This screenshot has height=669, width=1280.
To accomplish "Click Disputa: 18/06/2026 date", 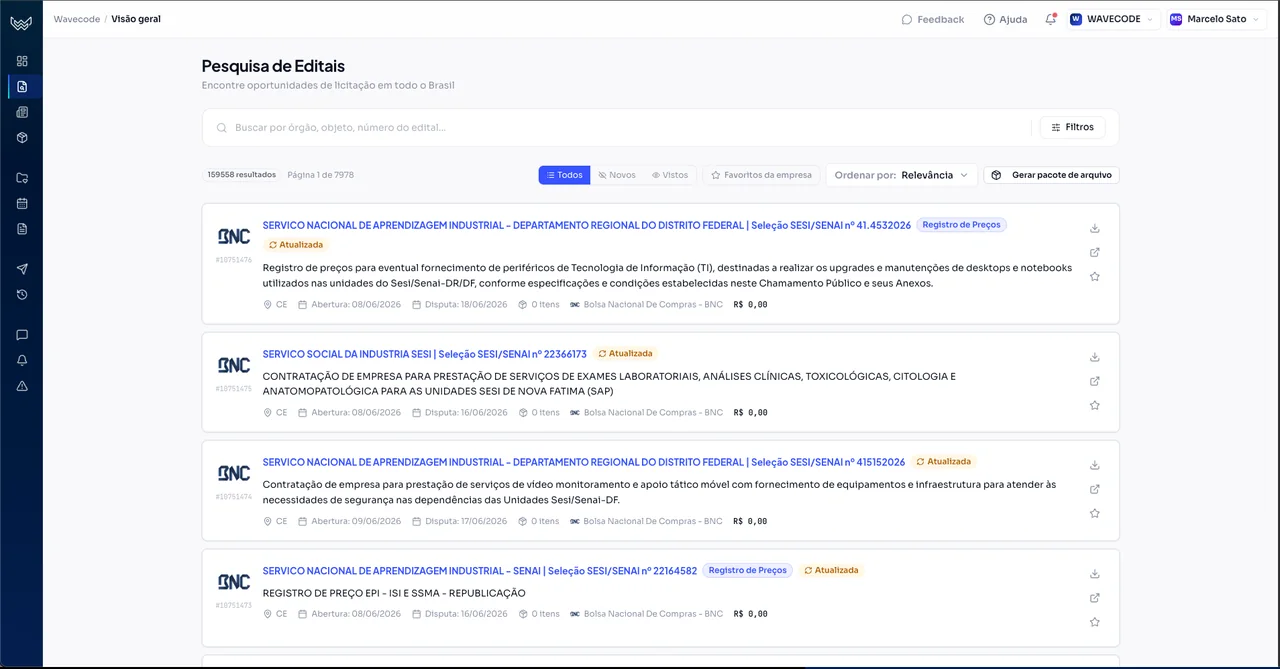I will pos(460,304).
